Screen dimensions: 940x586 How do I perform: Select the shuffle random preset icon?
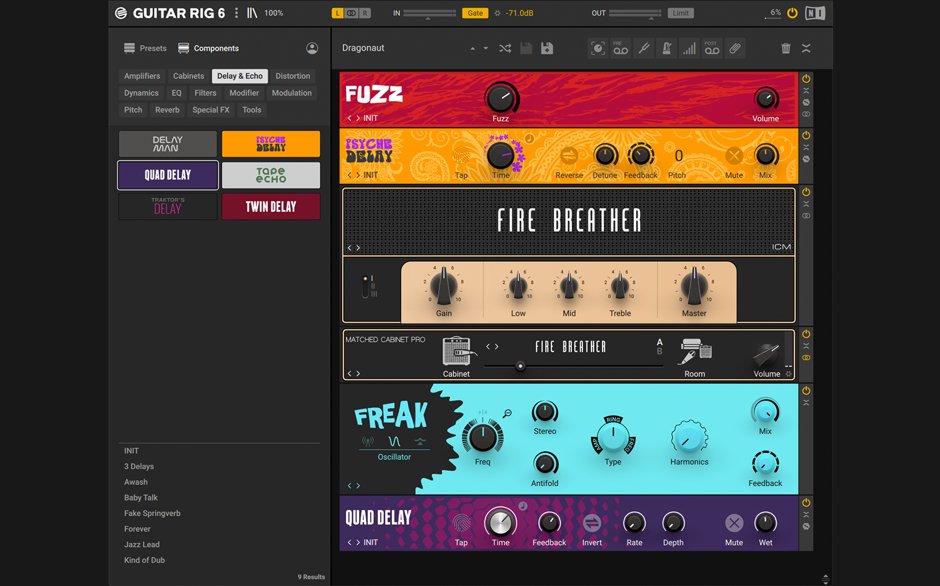pyautogui.click(x=504, y=47)
